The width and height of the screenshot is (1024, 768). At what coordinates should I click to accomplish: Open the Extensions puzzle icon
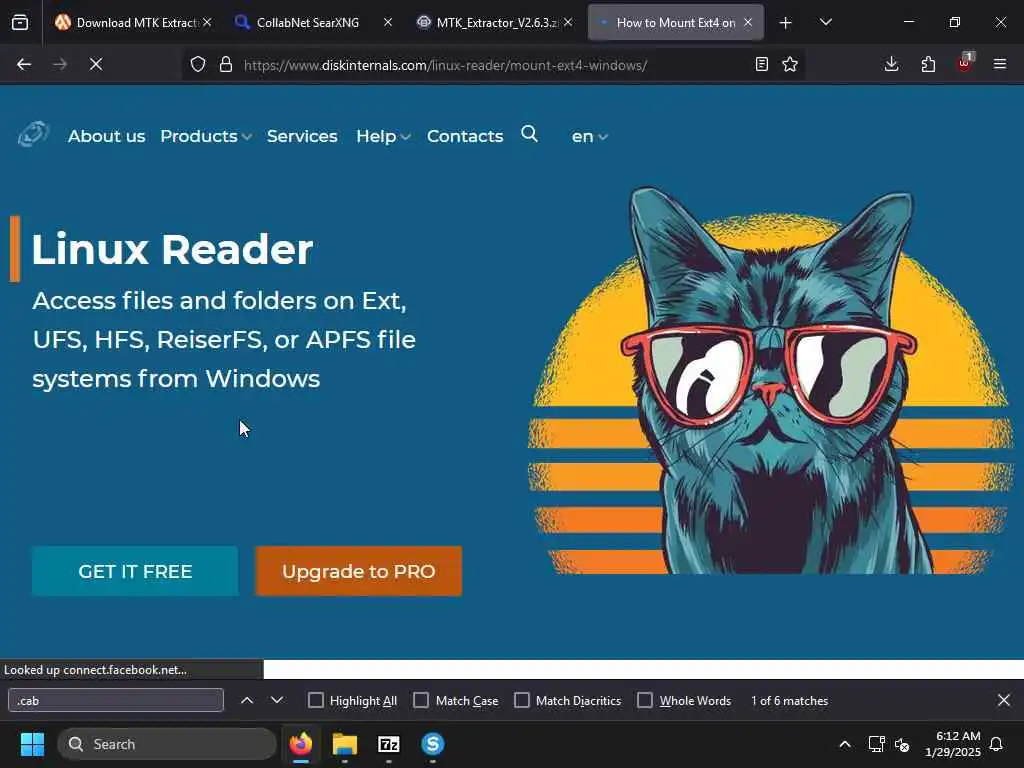tap(928, 64)
